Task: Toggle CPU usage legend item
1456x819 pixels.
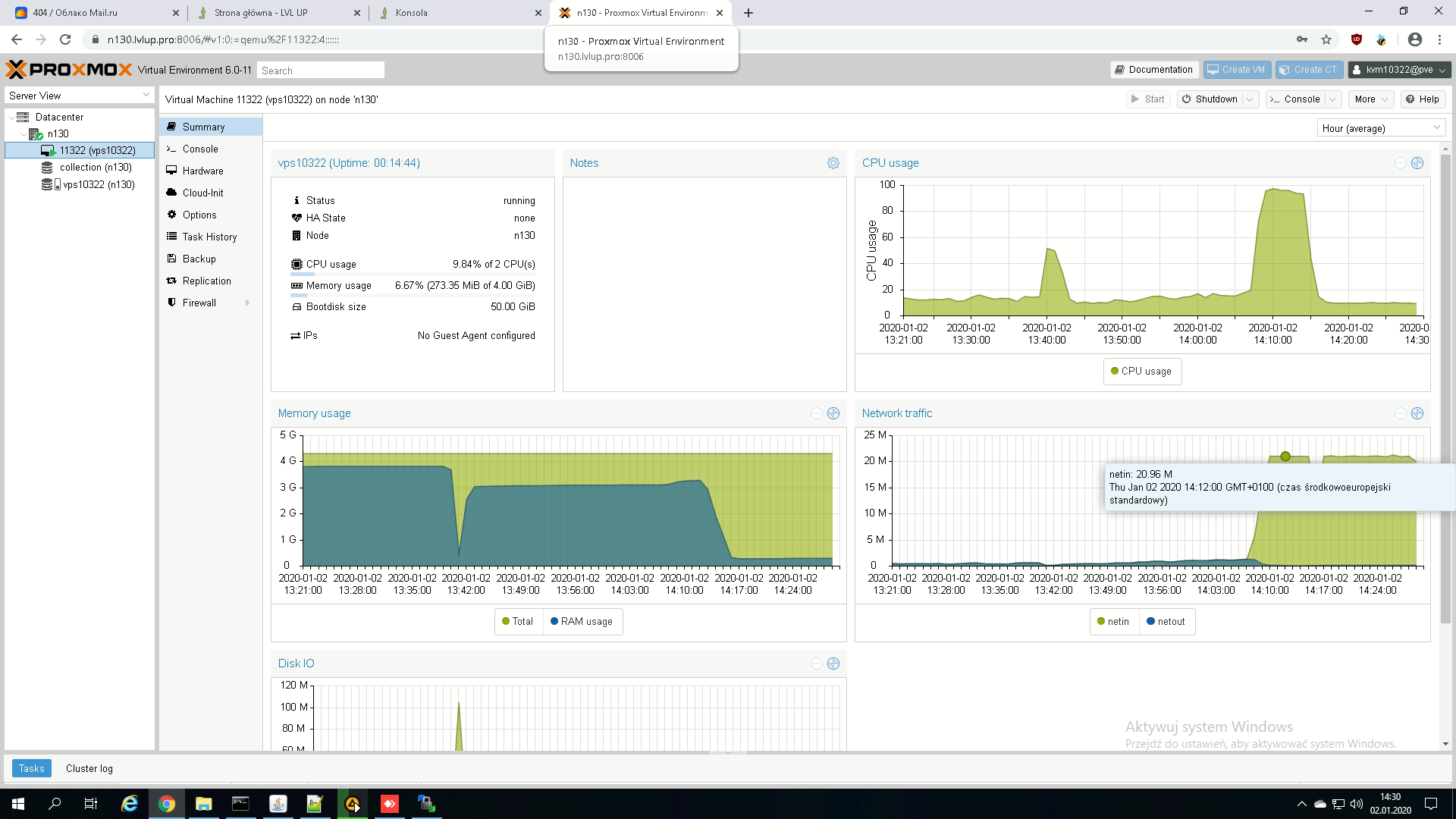Action: tap(1141, 371)
